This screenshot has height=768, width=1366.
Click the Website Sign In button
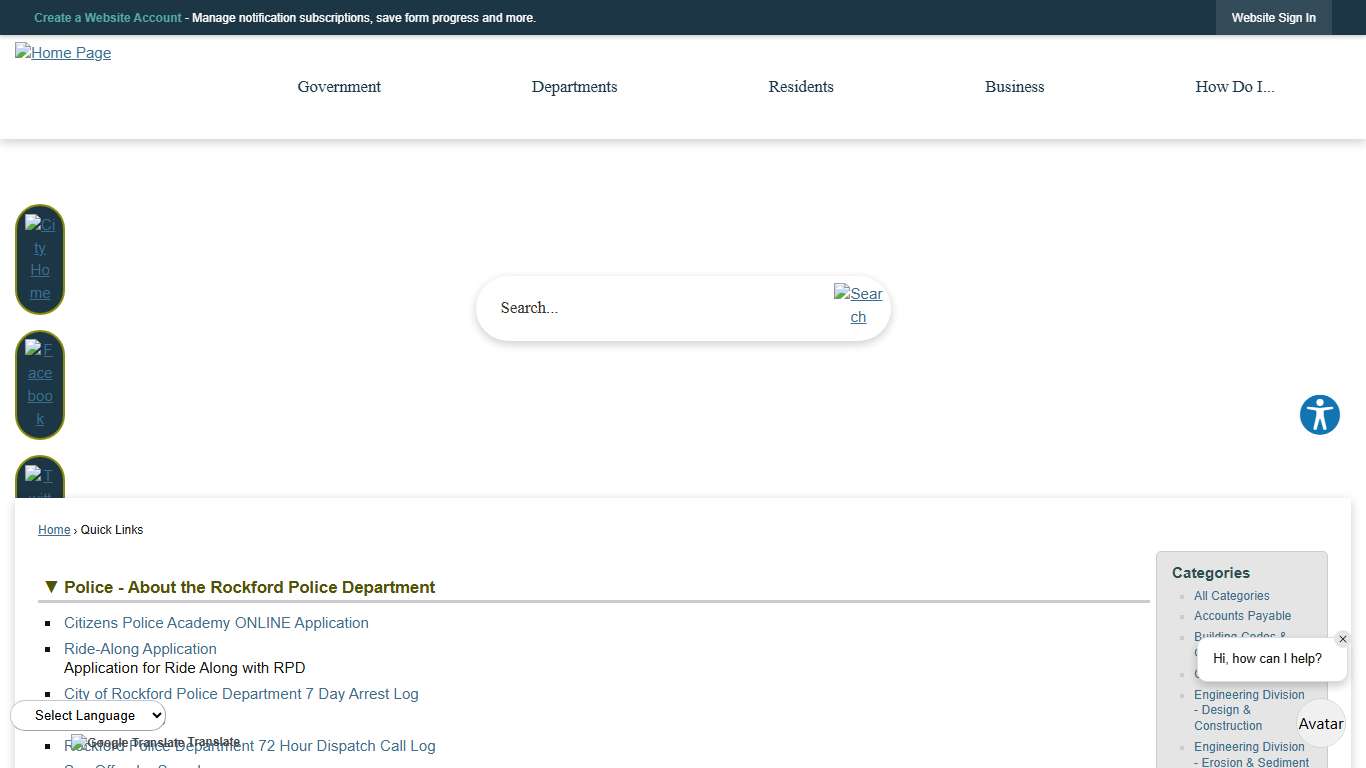coord(1273,18)
